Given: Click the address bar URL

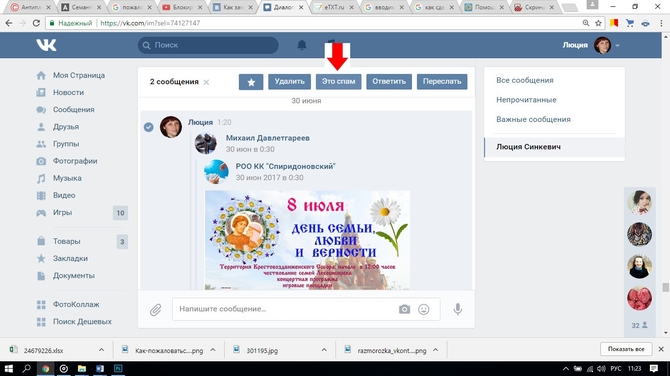Looking at the screenshot, I should [x=150, y=23].
